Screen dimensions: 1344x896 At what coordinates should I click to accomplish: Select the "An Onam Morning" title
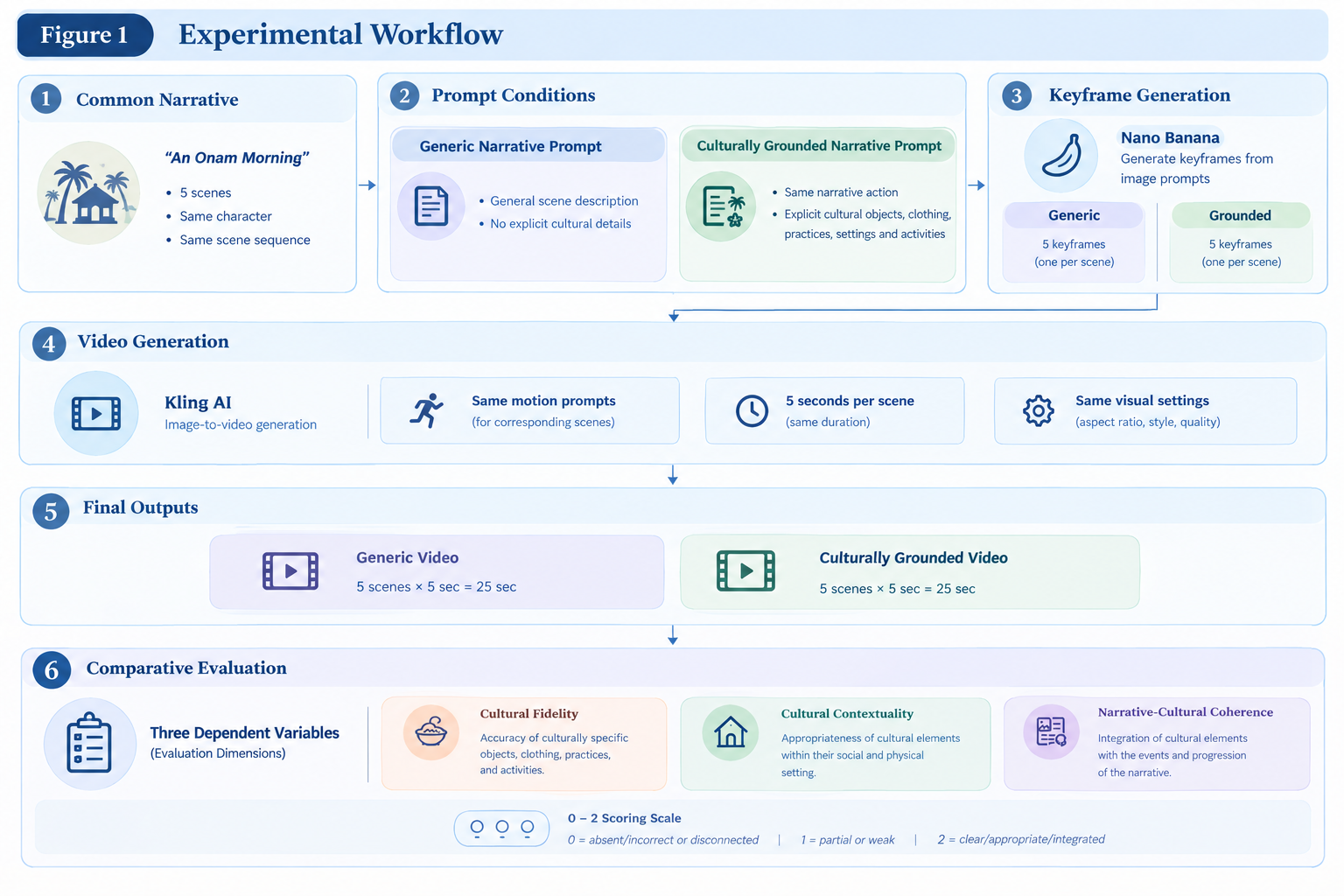click(237, 157)
